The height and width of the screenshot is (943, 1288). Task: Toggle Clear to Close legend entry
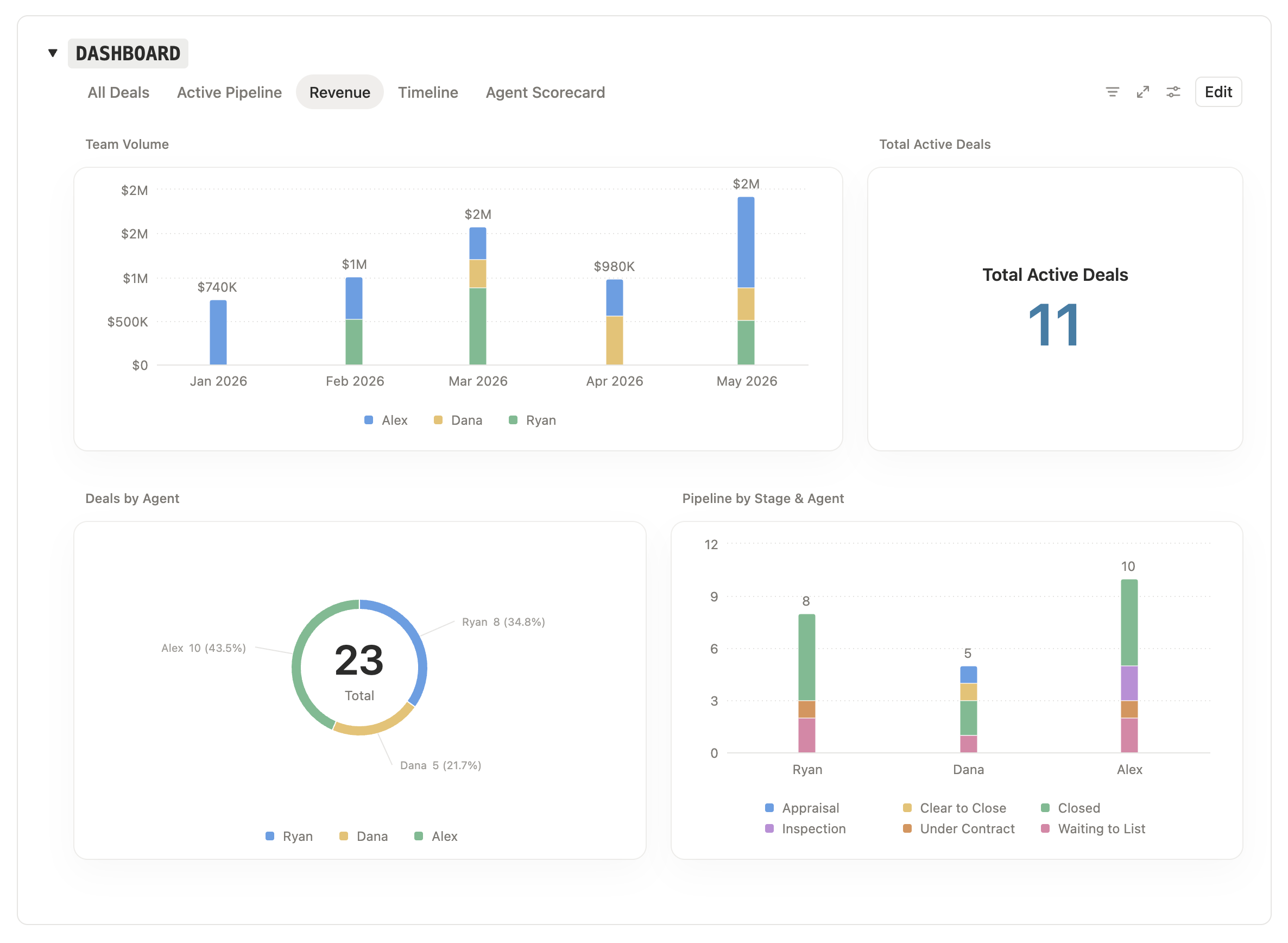954,808
